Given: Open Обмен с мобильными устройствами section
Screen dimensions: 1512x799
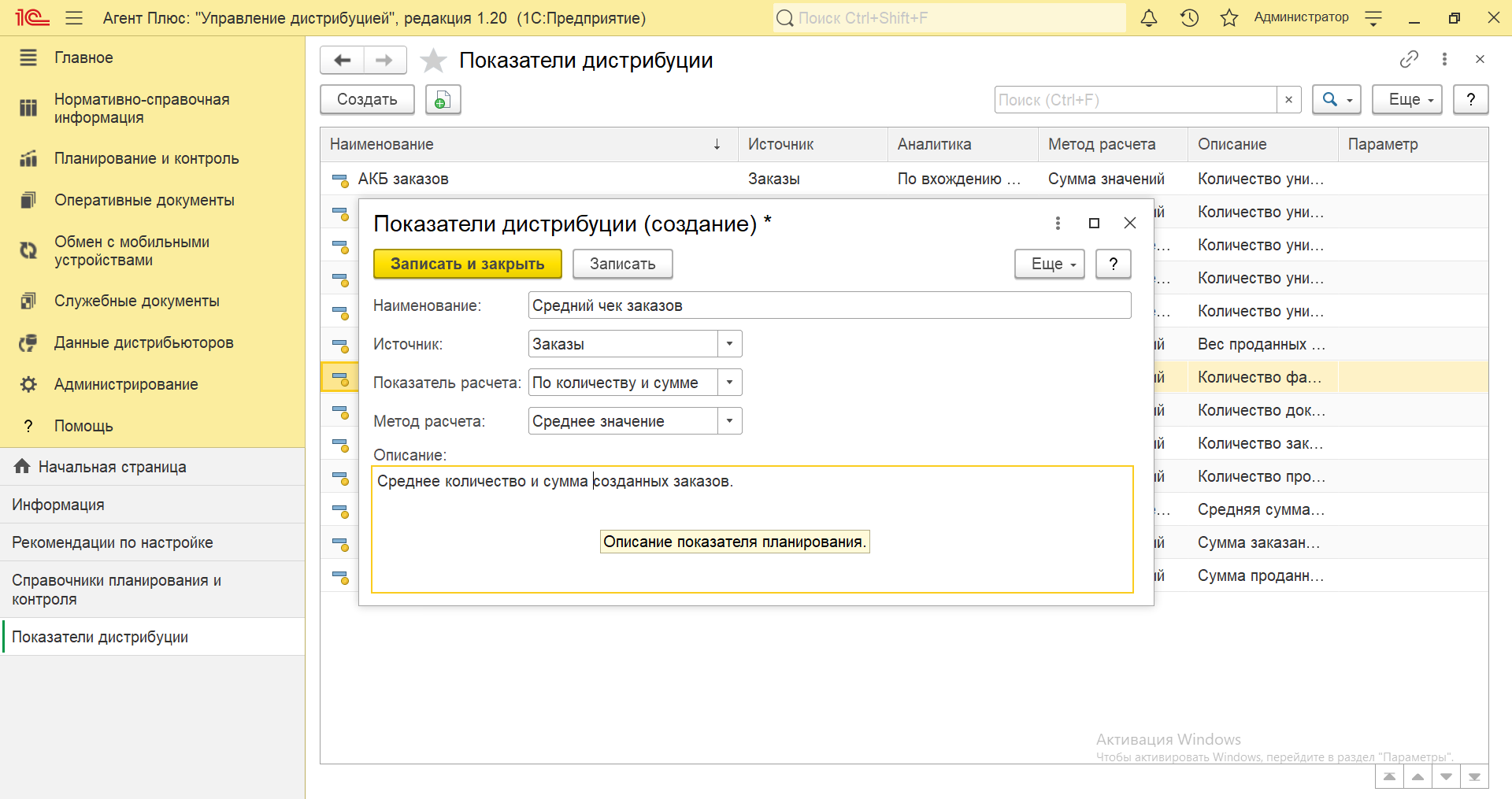Looking at the screenshot, I should pyautogui.click(x=152, y=251).
